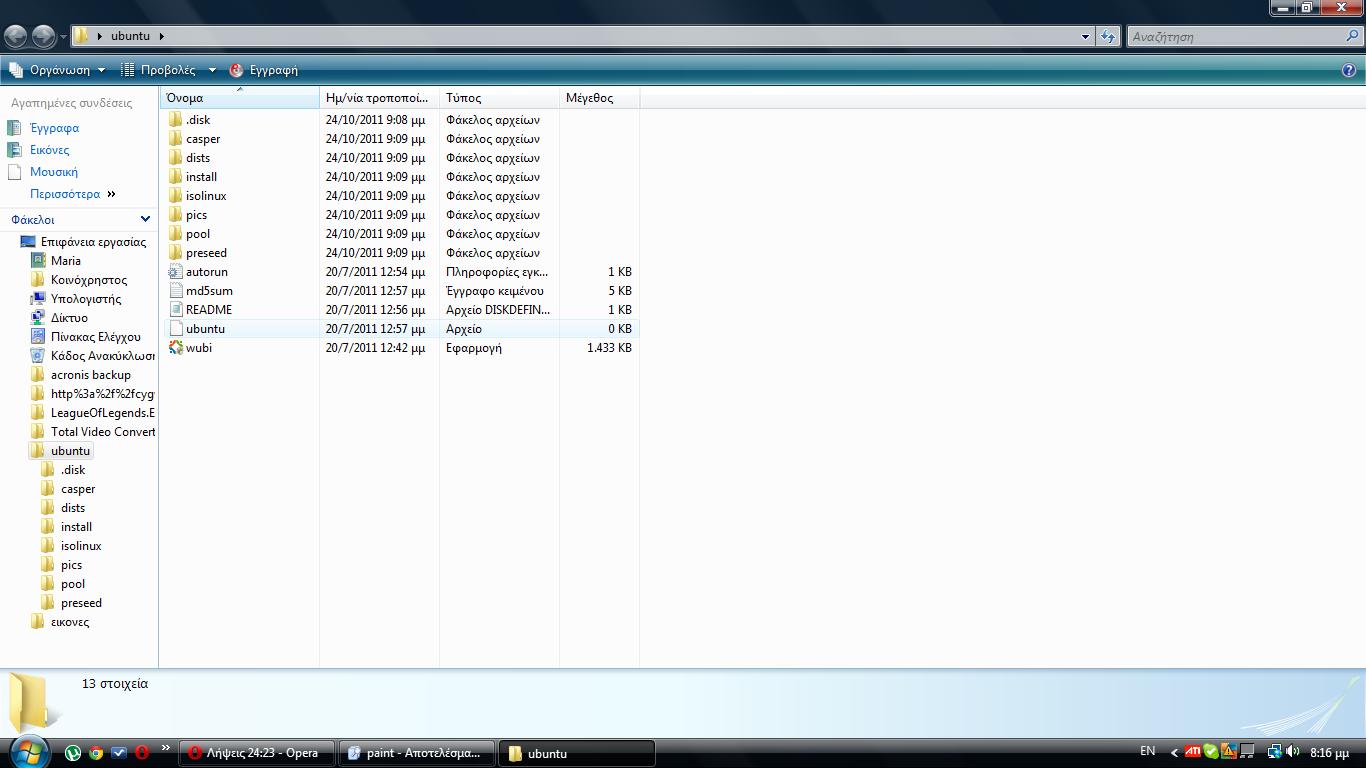
Task: Select dists folder icon in file list
Action: pos(176,158)
